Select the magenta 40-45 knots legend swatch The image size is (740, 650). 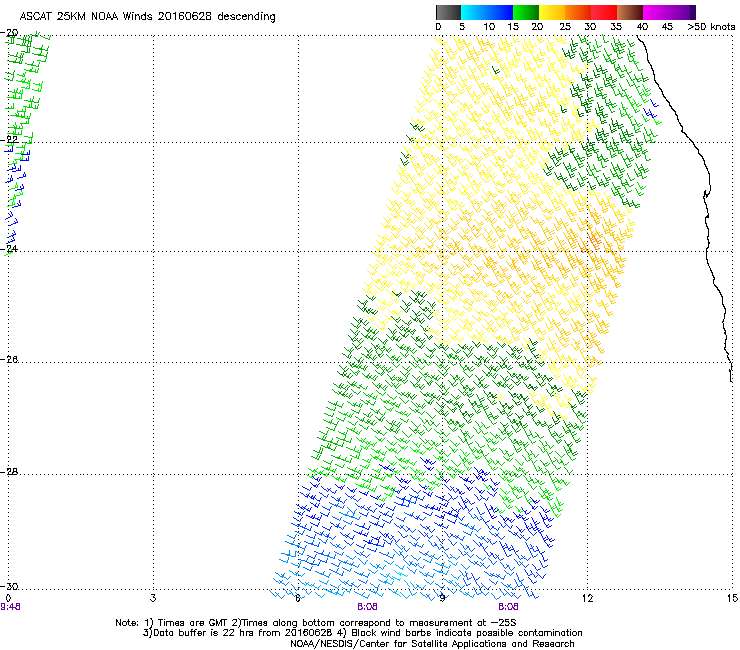tap(656, 12)
